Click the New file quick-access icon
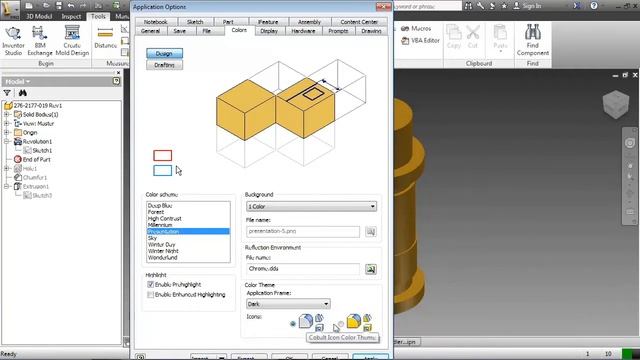Viewport: 640px width, 360px height. click(29, 6)
